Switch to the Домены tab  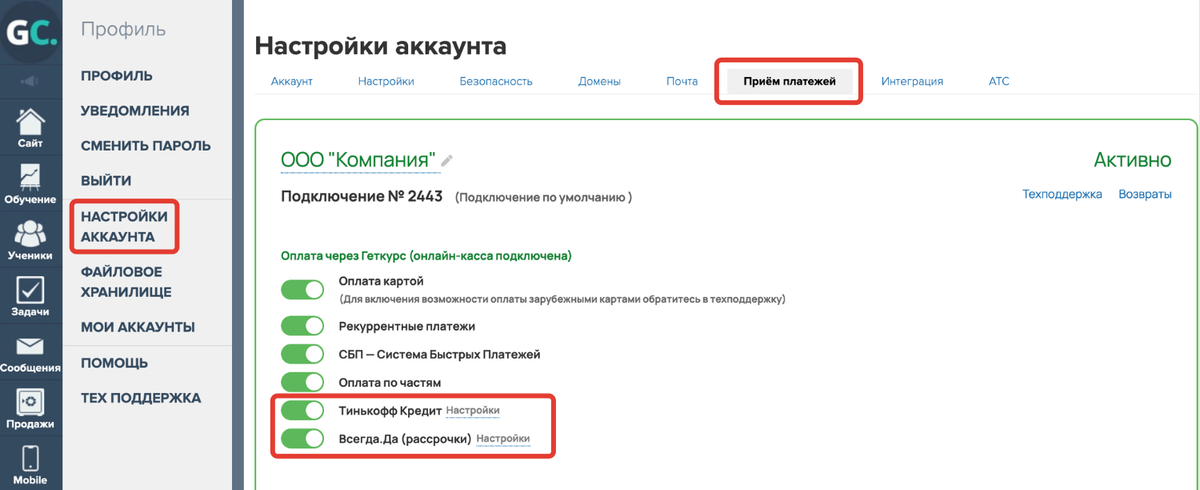point(599,81)
